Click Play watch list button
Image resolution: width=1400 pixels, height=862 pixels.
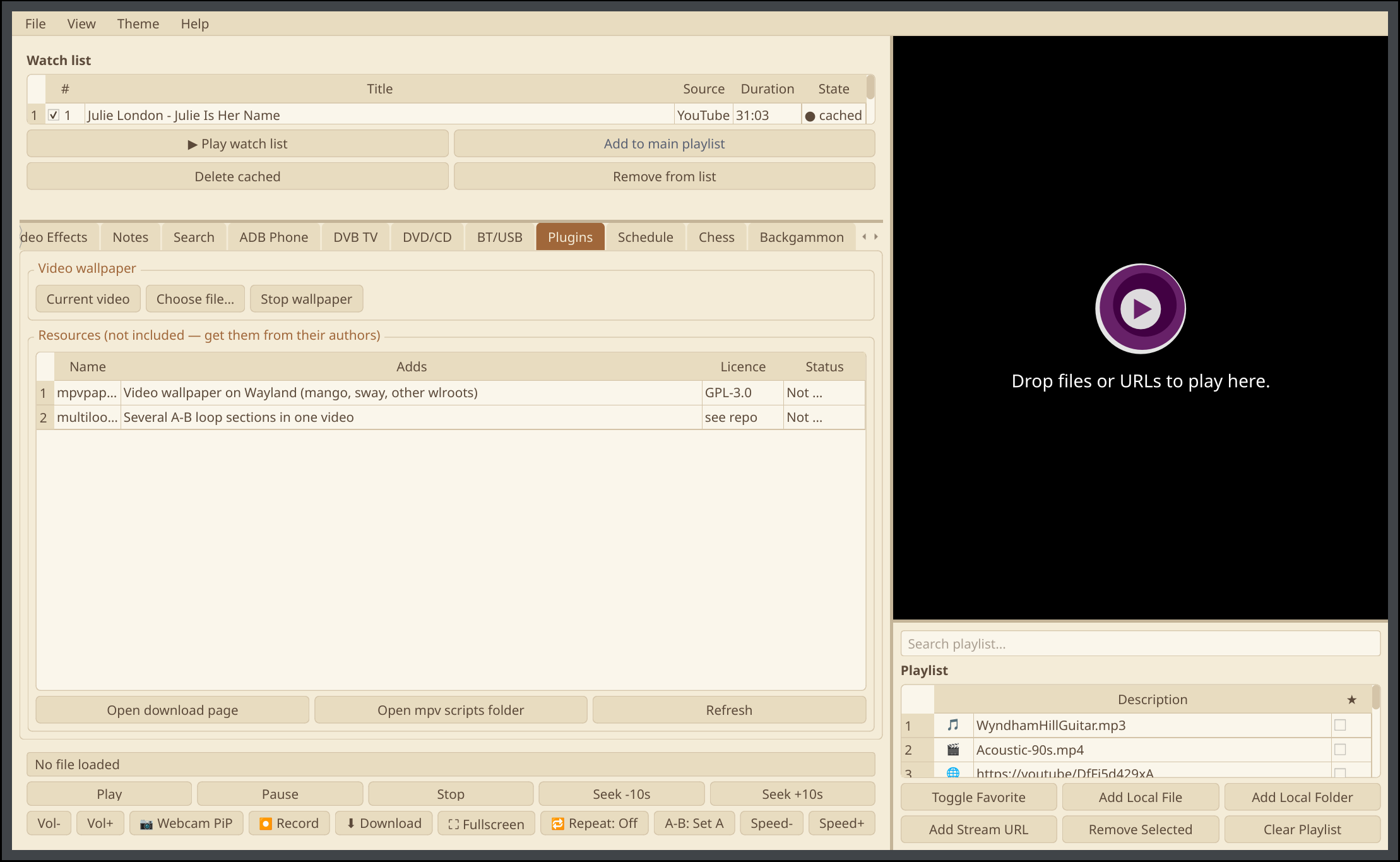pos(237,143)
